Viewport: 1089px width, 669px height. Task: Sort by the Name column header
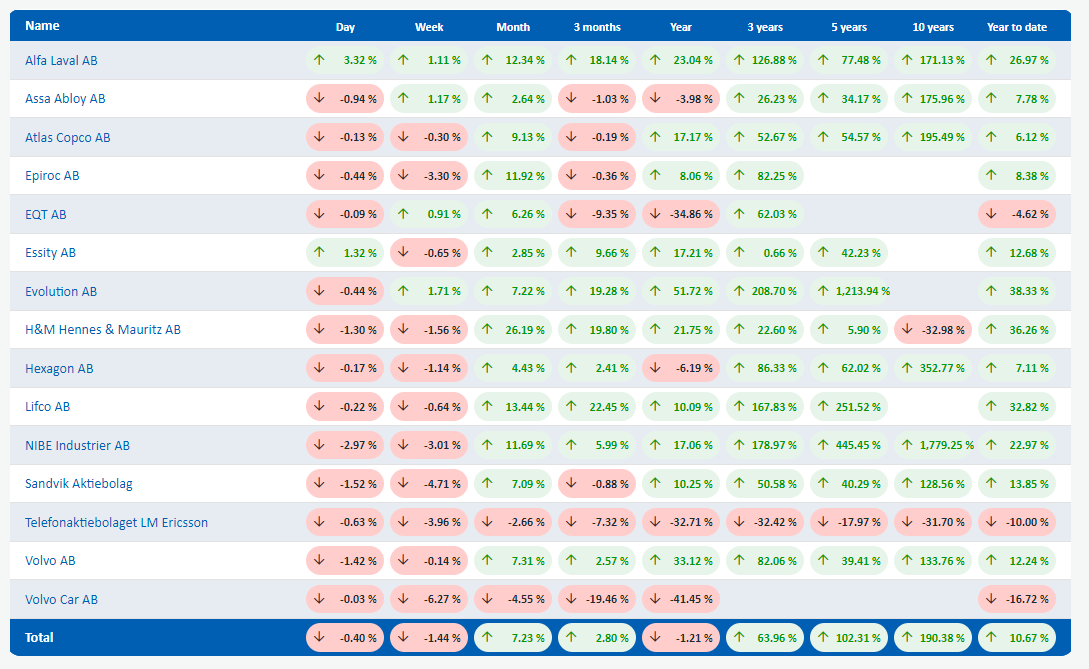pos(42,26)
